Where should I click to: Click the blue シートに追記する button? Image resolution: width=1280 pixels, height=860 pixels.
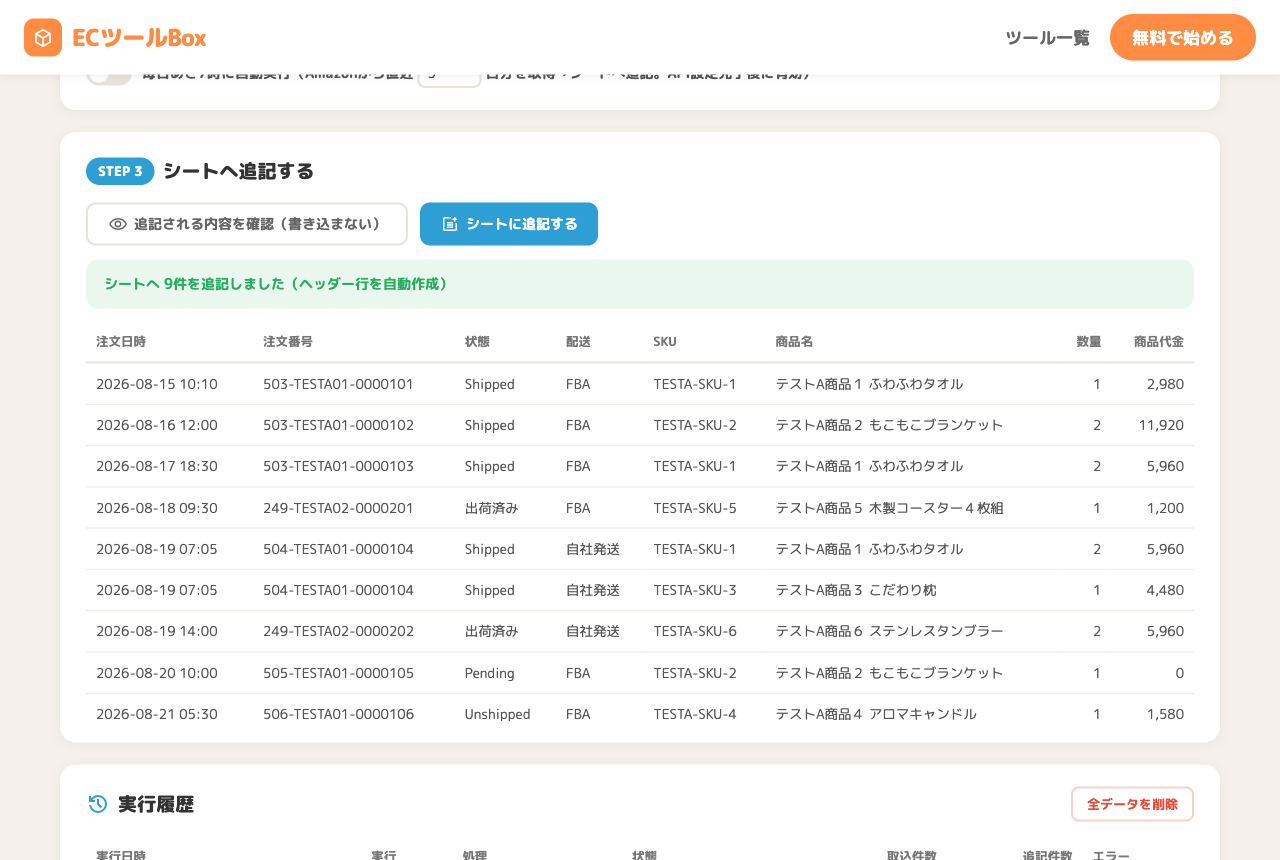point(509,224)
